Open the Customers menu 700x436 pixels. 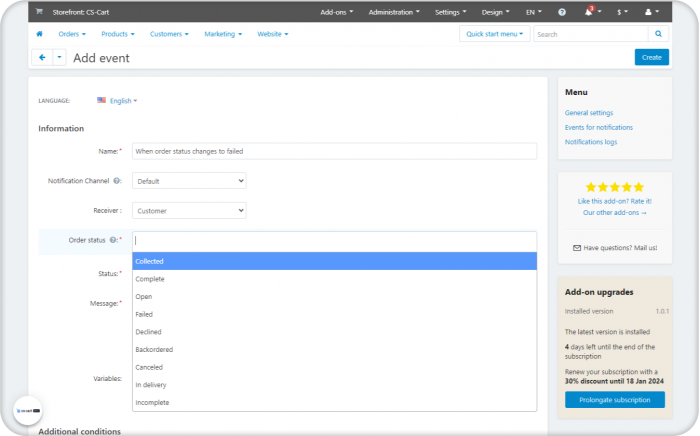pos(169,34)
